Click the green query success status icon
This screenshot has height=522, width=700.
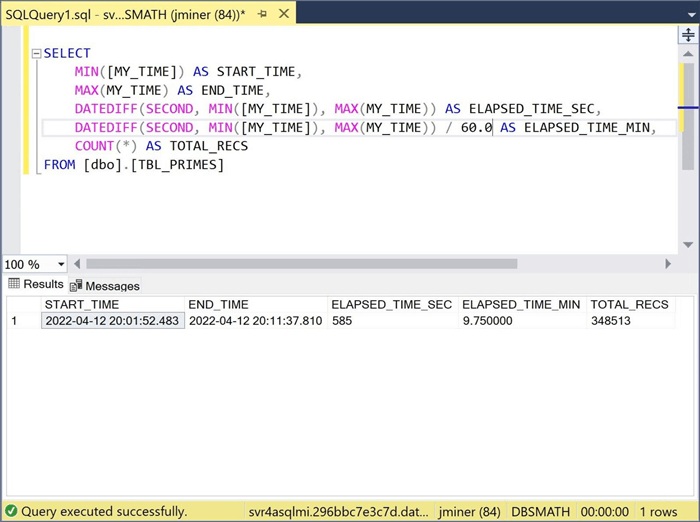point(11,511)
